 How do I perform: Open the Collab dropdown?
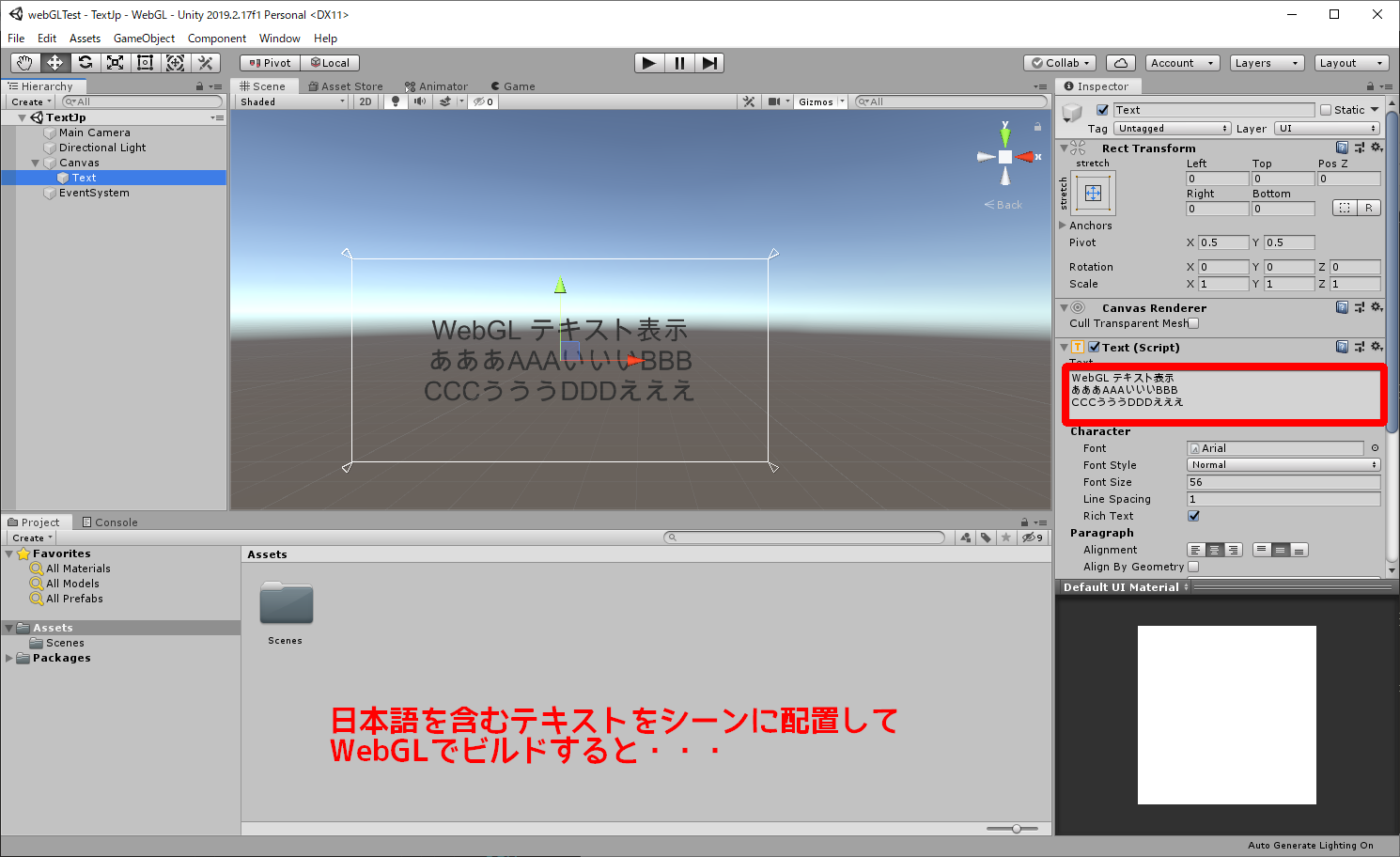coord(1061,63)
